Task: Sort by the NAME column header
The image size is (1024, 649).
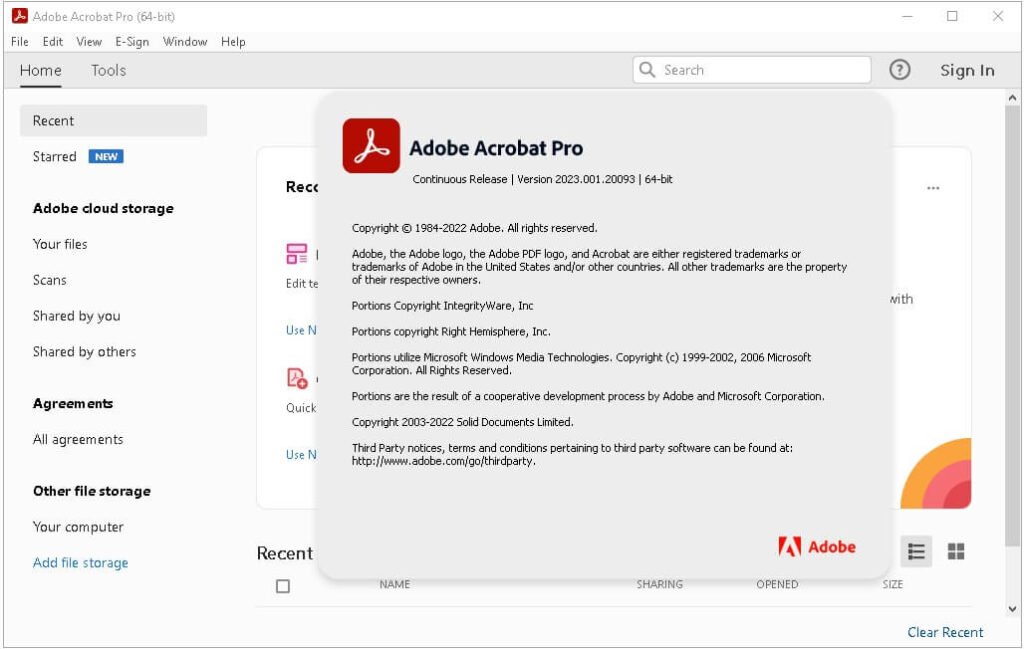Action: 394,584
